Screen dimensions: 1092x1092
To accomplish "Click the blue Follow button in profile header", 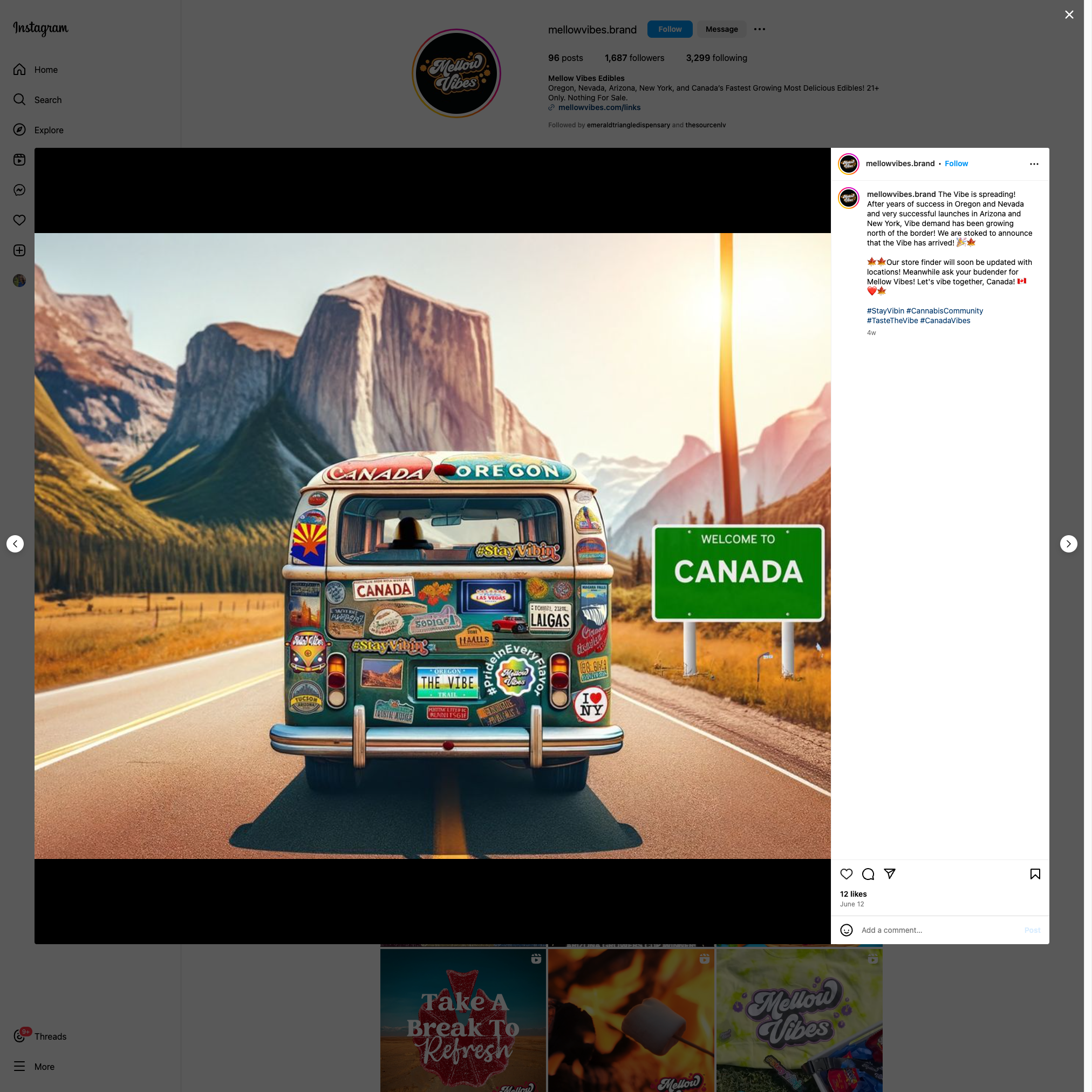I will click(x=670, y=29).
